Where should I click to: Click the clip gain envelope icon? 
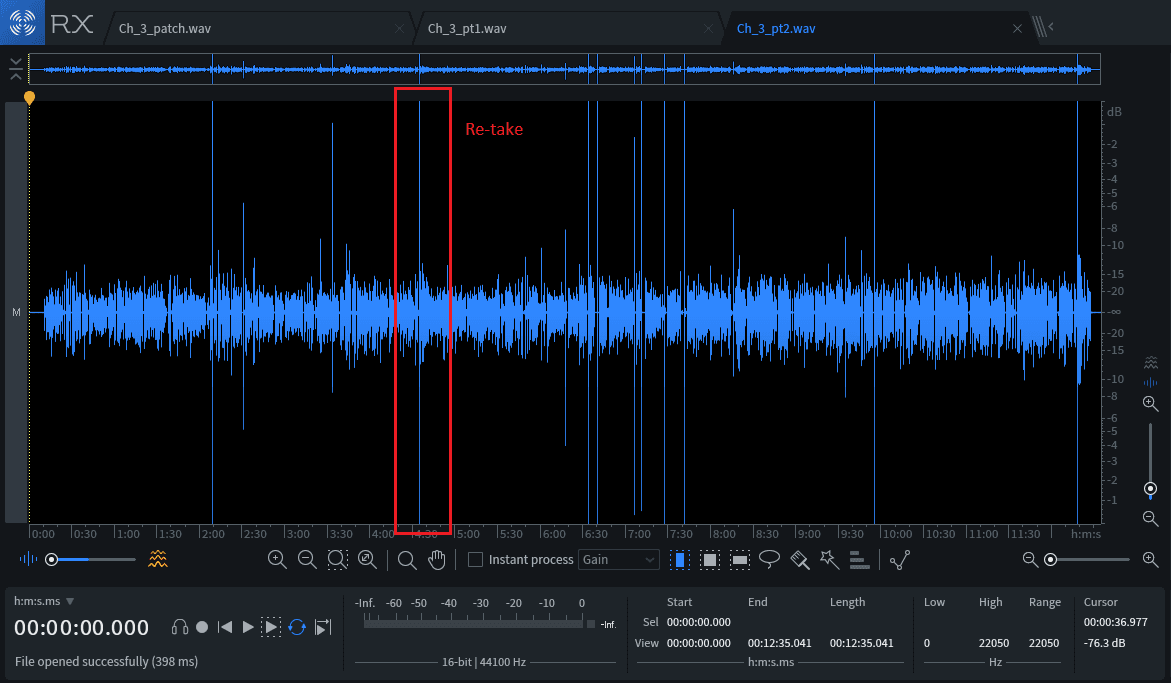click(x=900, y=560)
